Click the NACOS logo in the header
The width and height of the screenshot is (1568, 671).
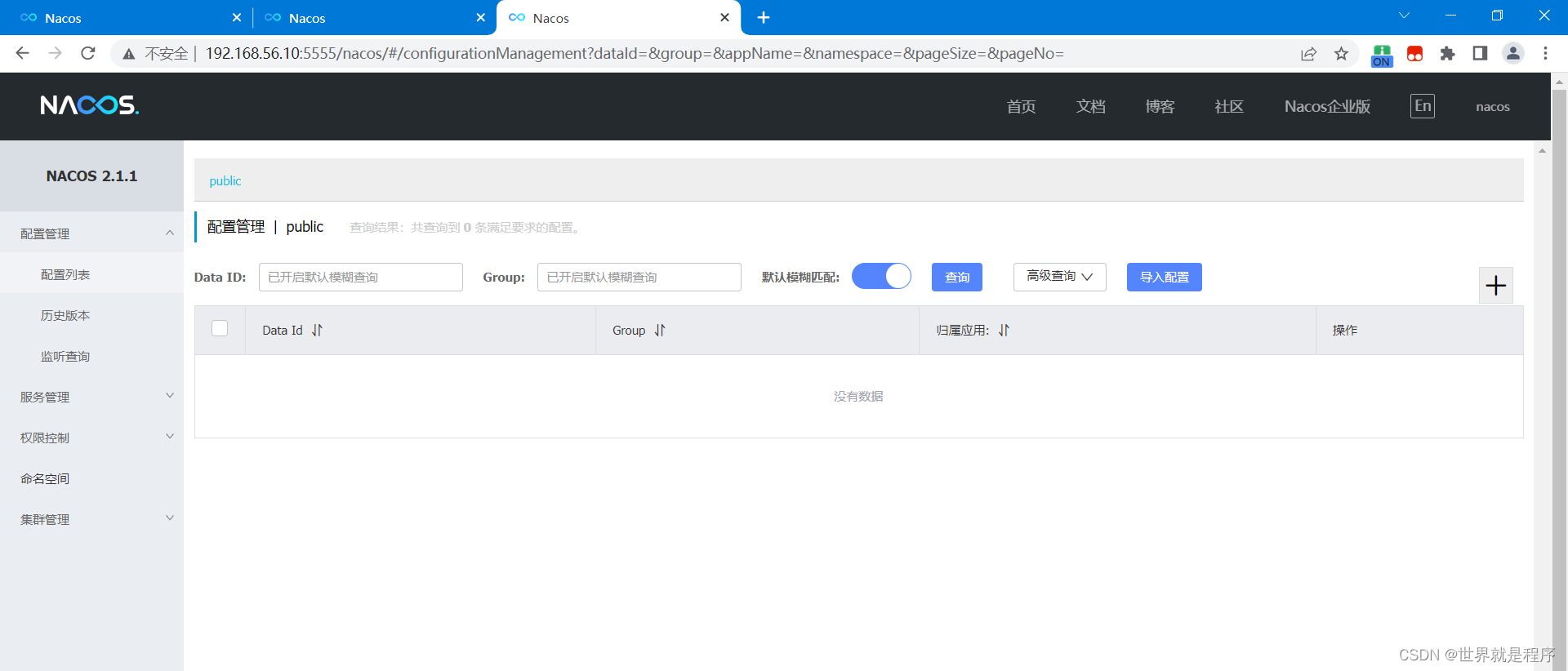click(x=90, y=105)
